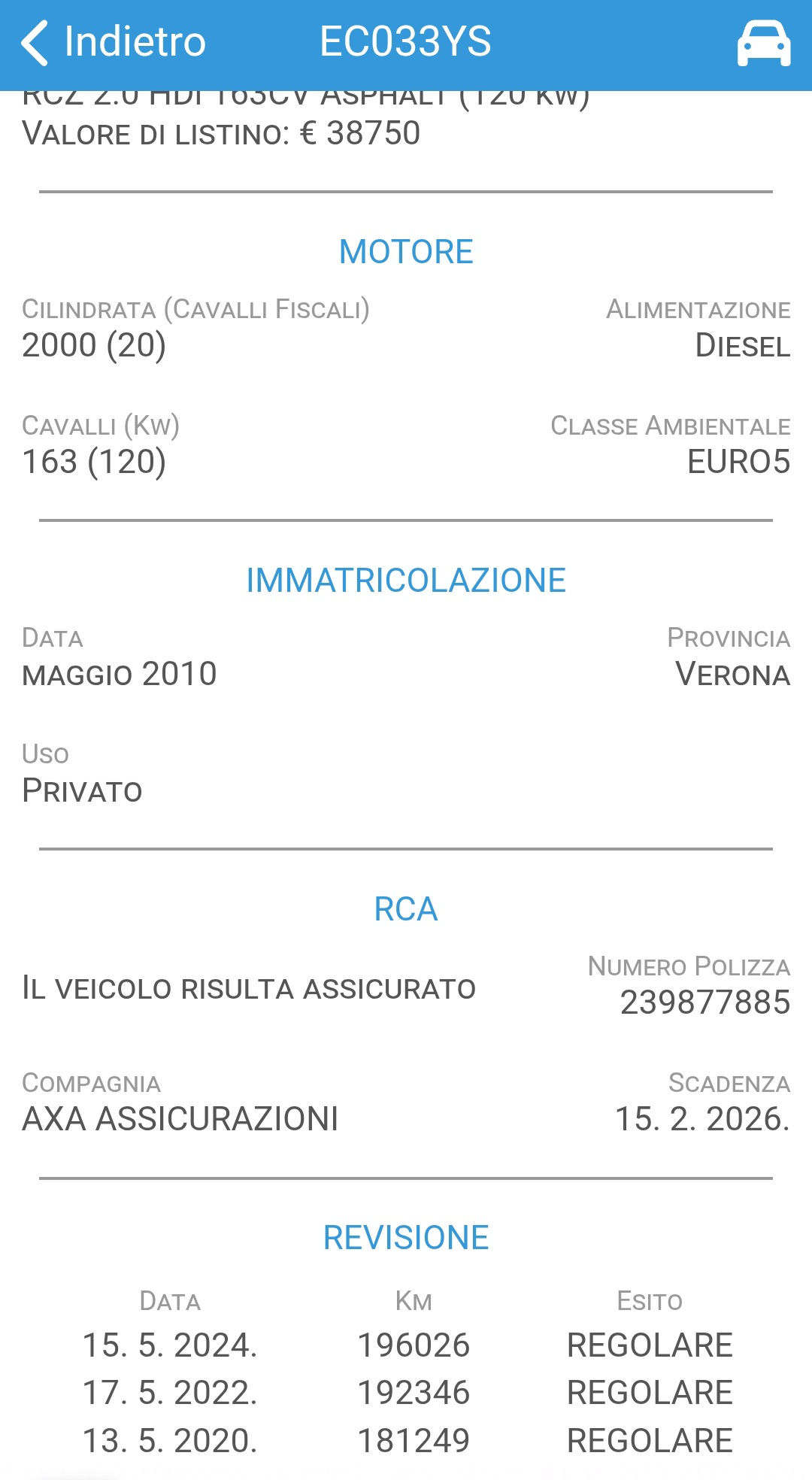Select the MOTORE section heading

(406, 252)
